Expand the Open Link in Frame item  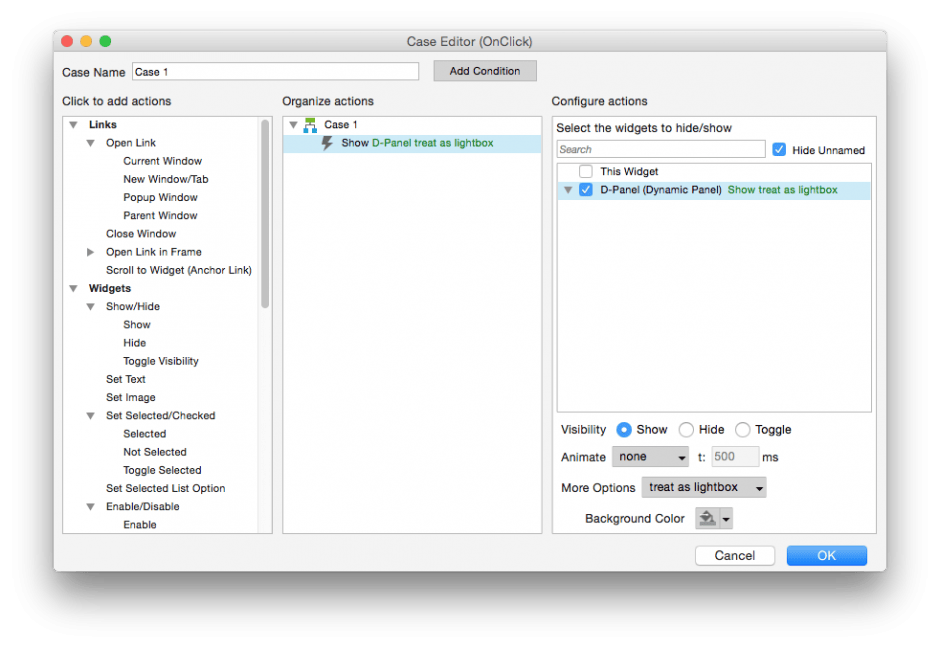point(91,252)
